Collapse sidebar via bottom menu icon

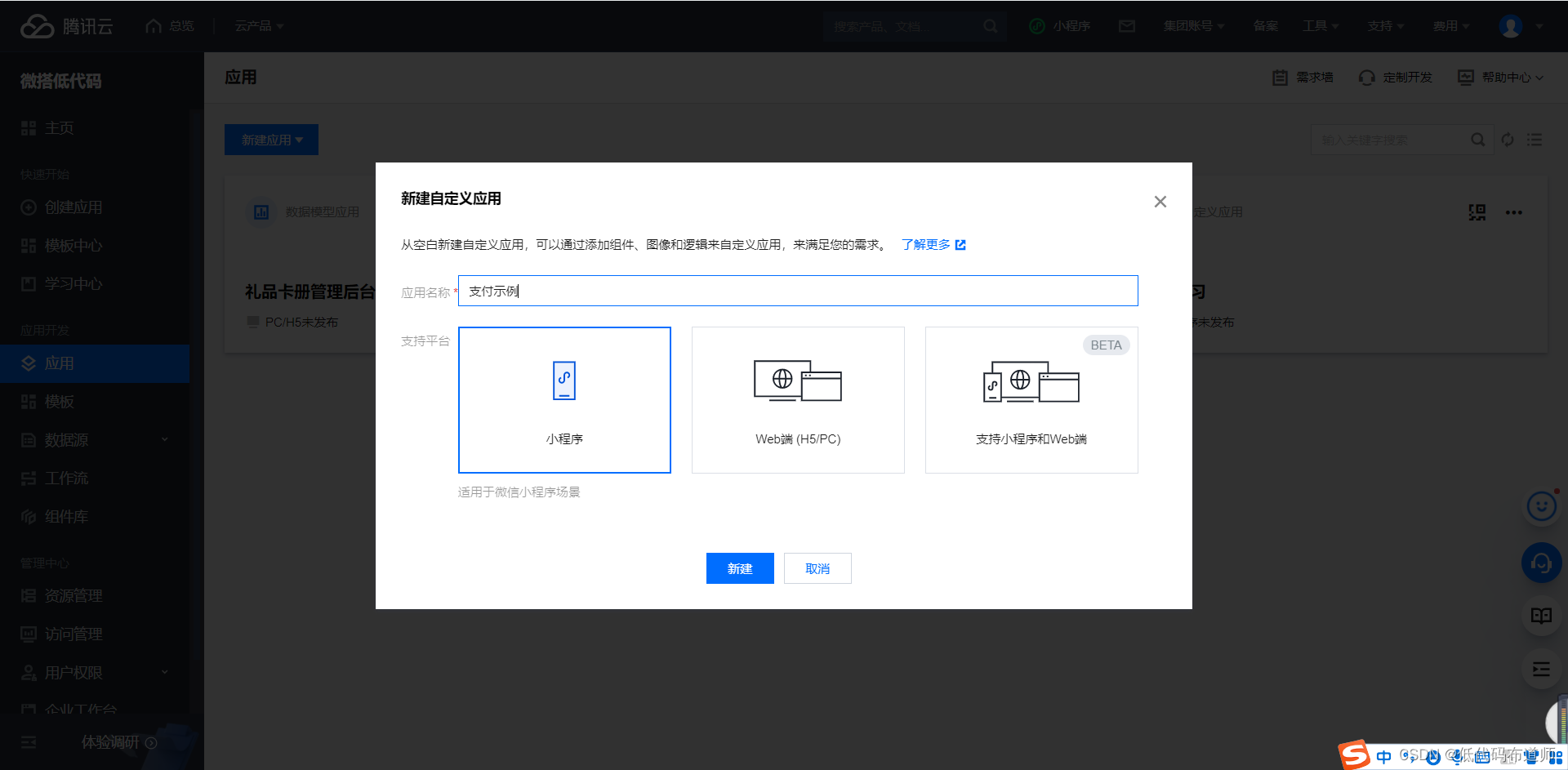(29, 742)
